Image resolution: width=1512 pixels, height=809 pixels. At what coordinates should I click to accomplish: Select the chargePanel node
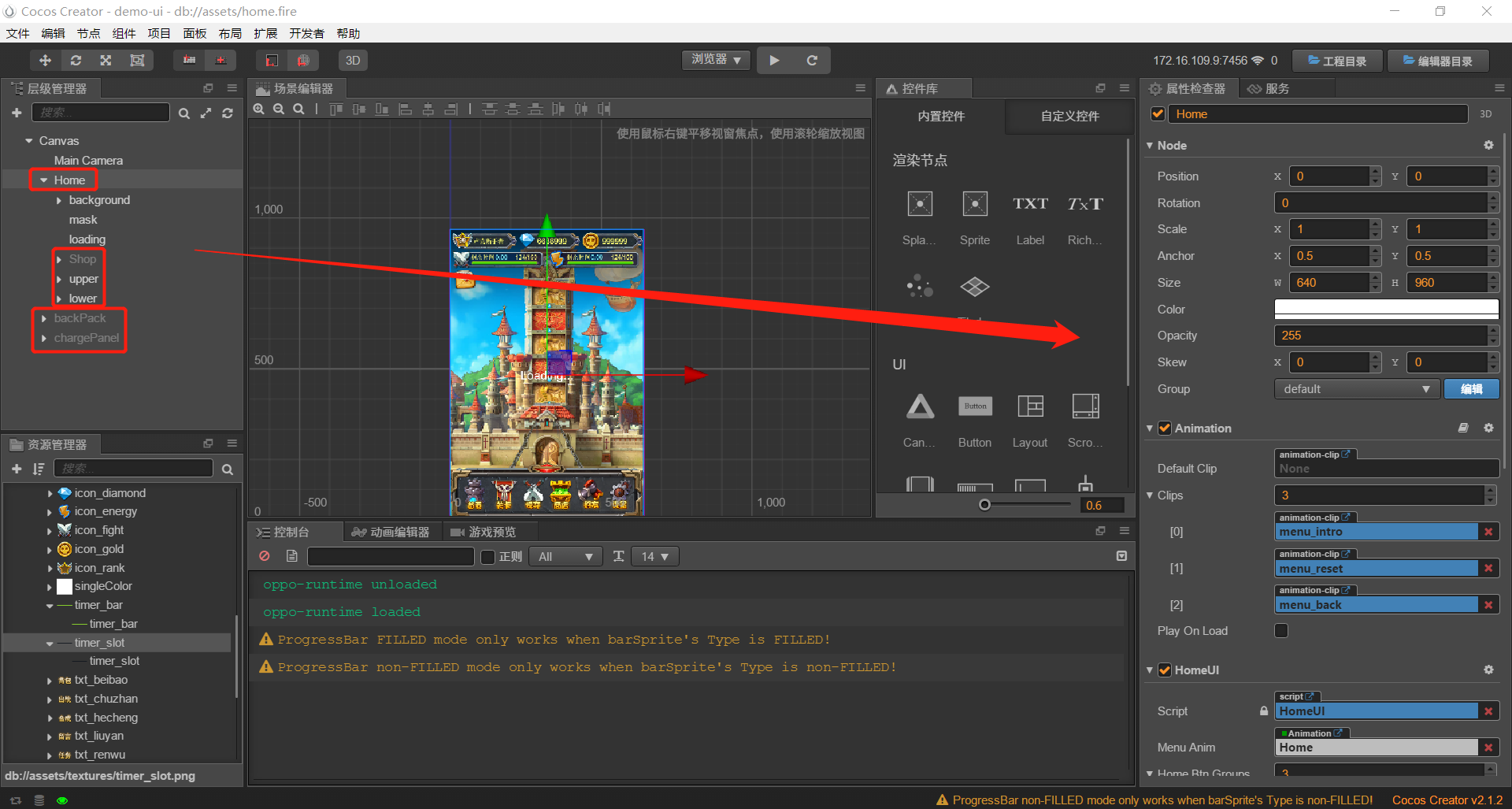pos(87,338)
